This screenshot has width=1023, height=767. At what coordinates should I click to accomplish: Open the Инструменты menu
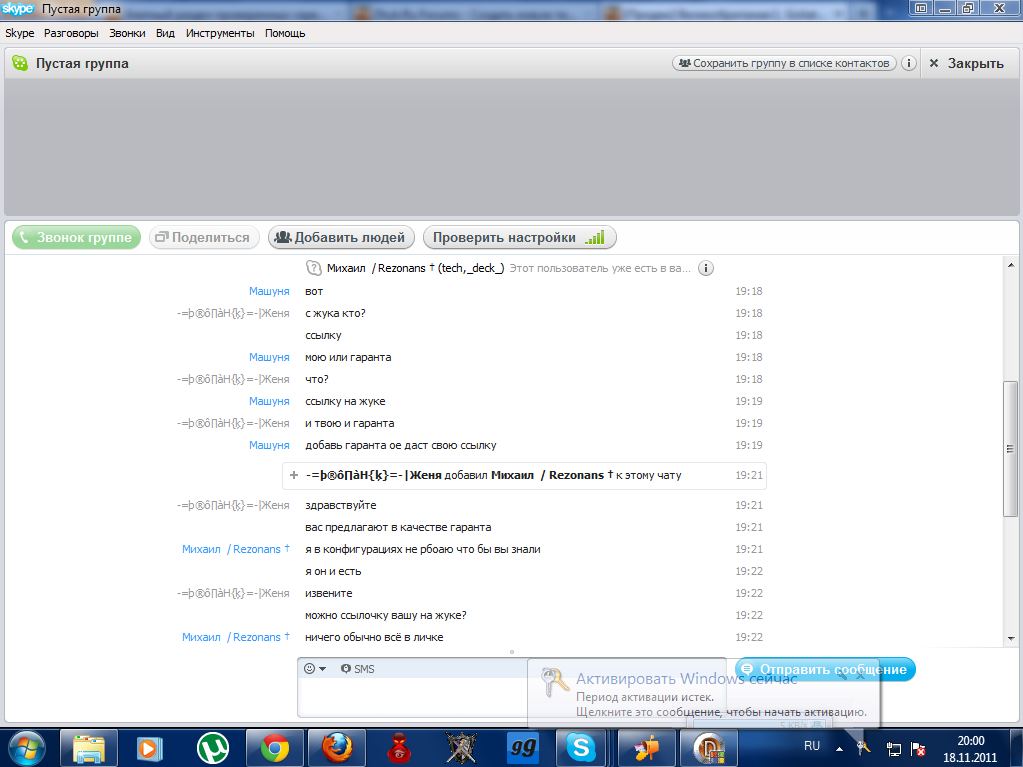[x=220, y=33]
